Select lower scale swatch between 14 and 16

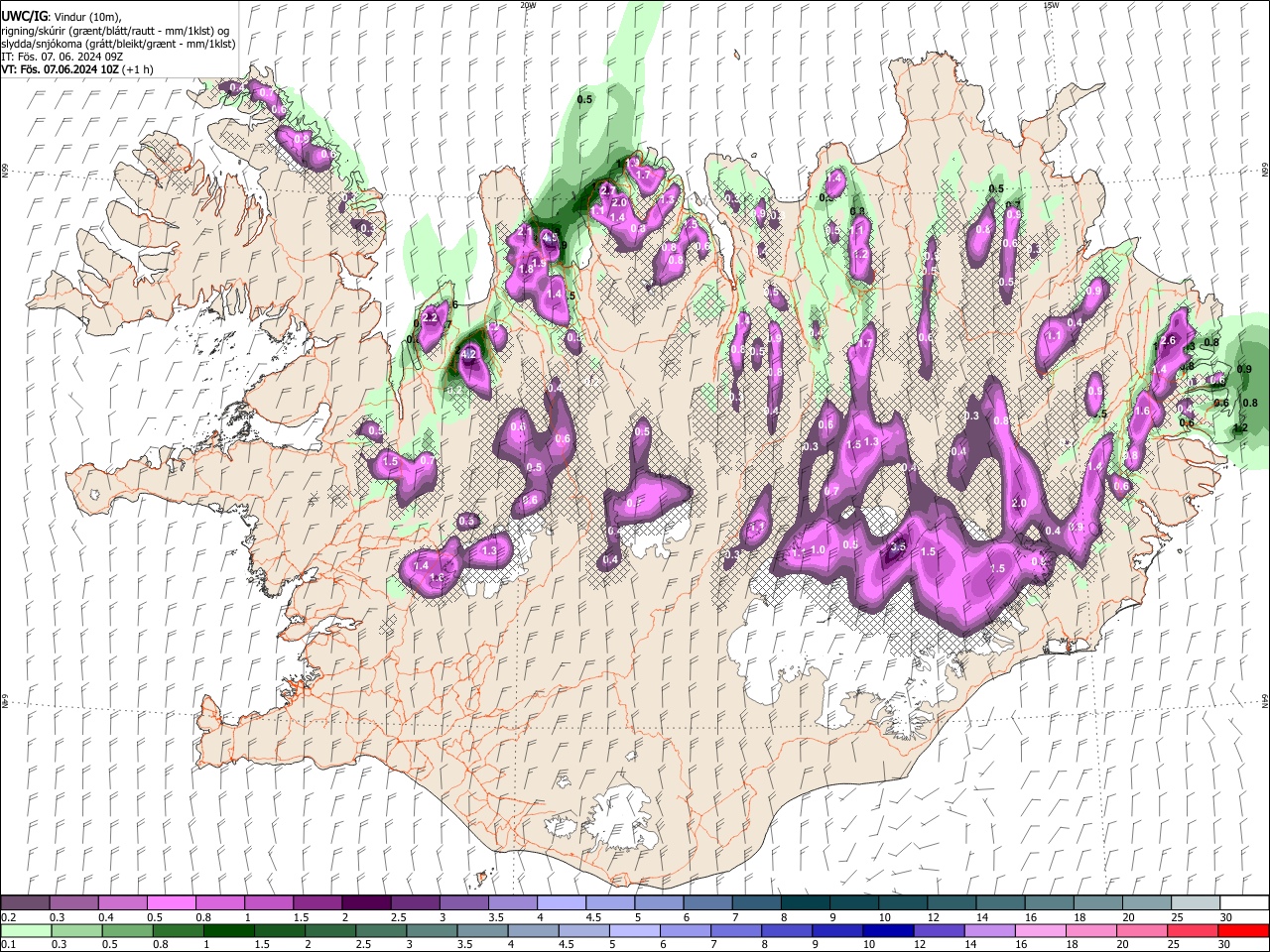coord(990,931)
